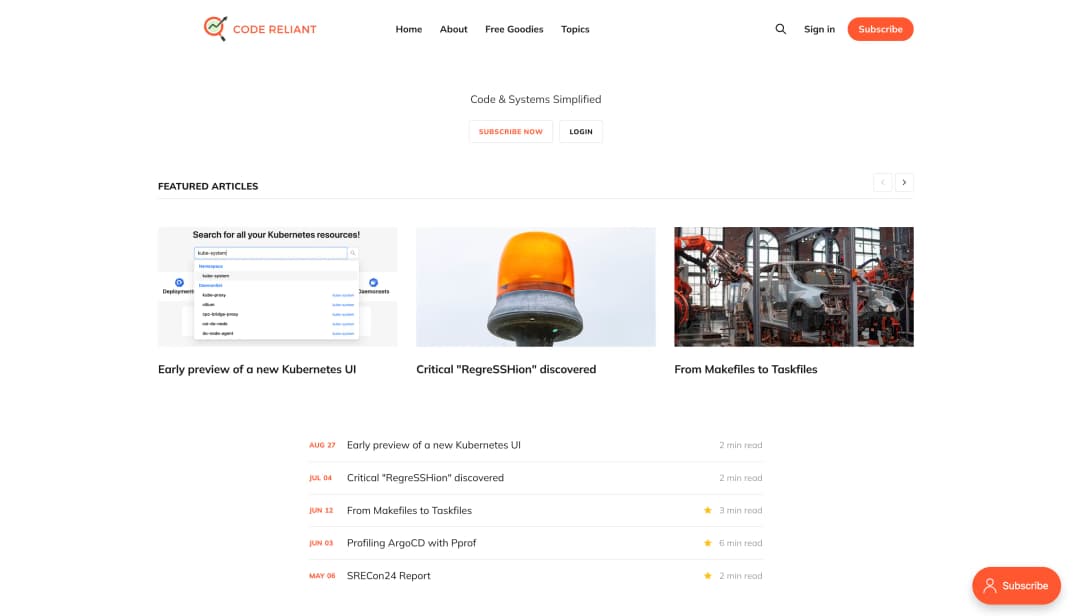This screenshot has width=1080, height=616.
Task: Click the Sign in link
Action: (819, 29)
